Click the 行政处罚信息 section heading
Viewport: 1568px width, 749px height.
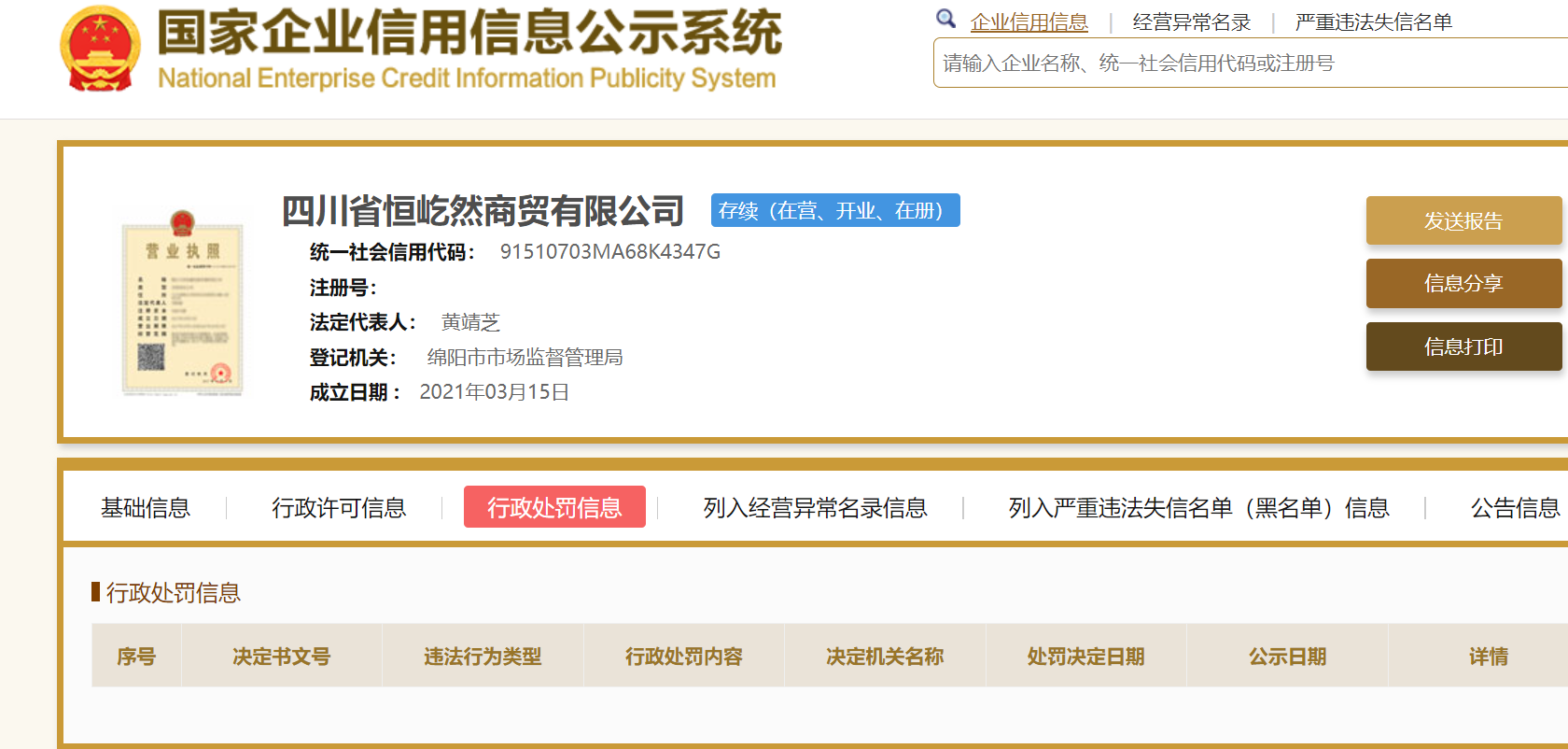coord(173,592)
